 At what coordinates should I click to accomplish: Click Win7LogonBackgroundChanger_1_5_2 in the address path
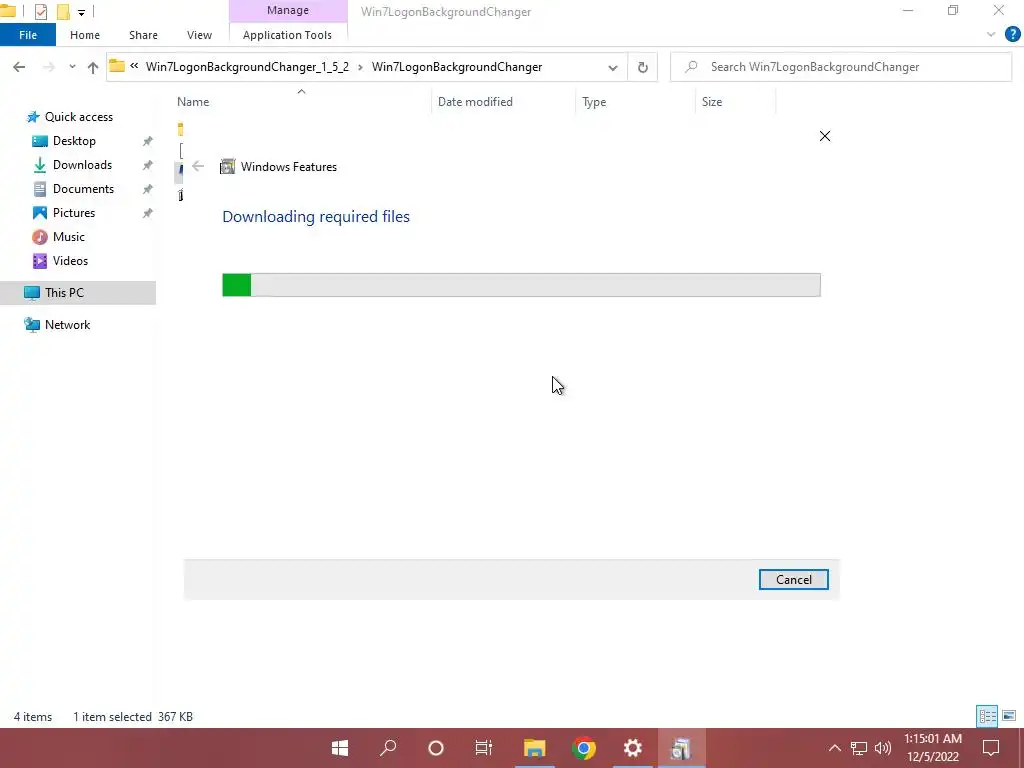click(x=248, y=67)
